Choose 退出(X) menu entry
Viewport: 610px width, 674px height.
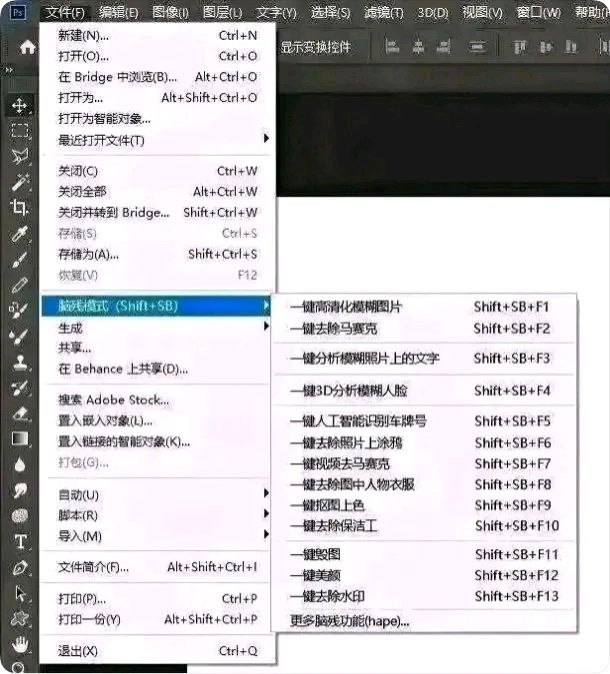(x=157, y=651)
